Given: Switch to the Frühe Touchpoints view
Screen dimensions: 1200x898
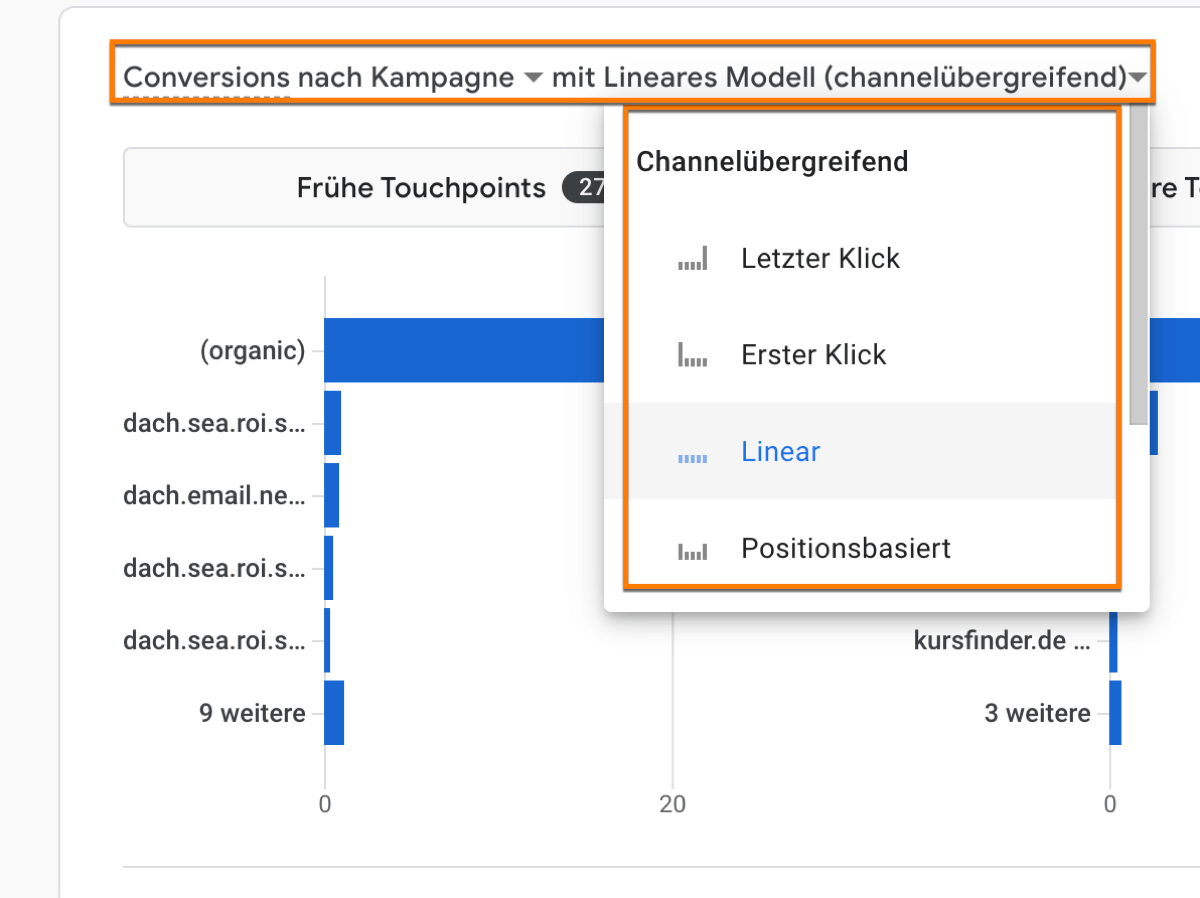Looking at the screenshot, I should coord(420,187).
